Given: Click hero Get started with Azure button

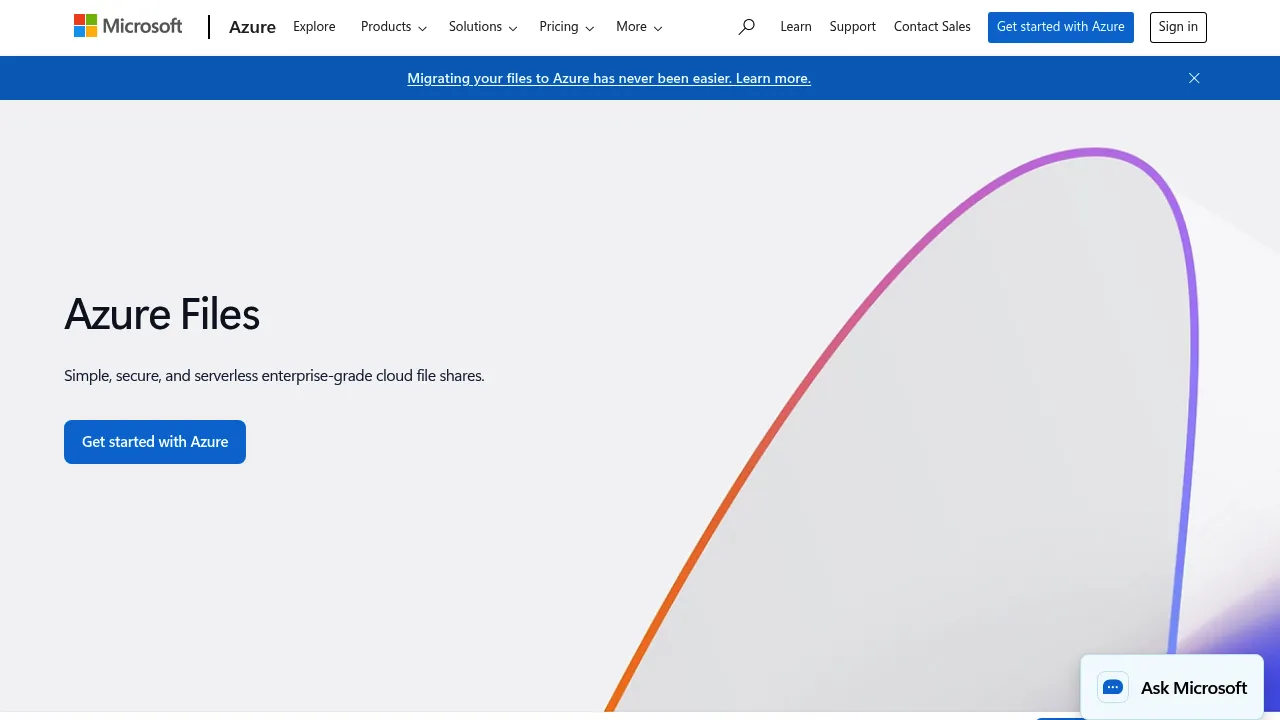Looking at the screenshot, I should (155, 442).
